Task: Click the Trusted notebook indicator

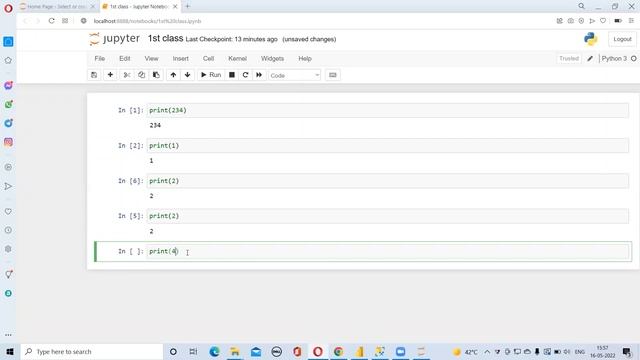Action: click(x=569, y=59)
